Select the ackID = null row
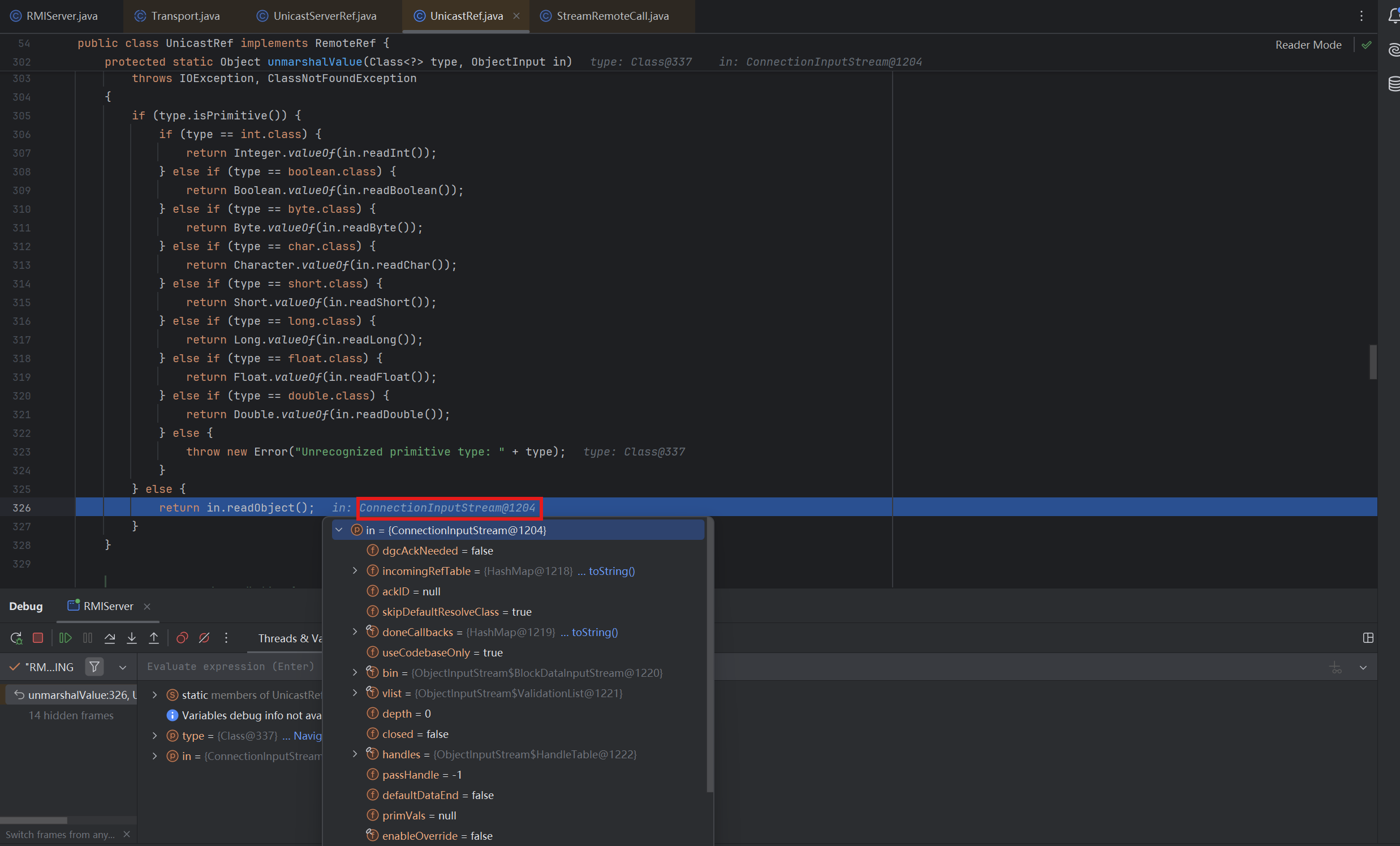The height and width of the screenshot is (846, 1400). 518,591
